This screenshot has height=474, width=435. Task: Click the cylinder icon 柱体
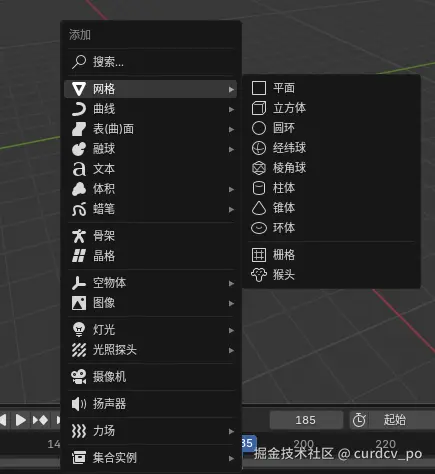[259, 188]
